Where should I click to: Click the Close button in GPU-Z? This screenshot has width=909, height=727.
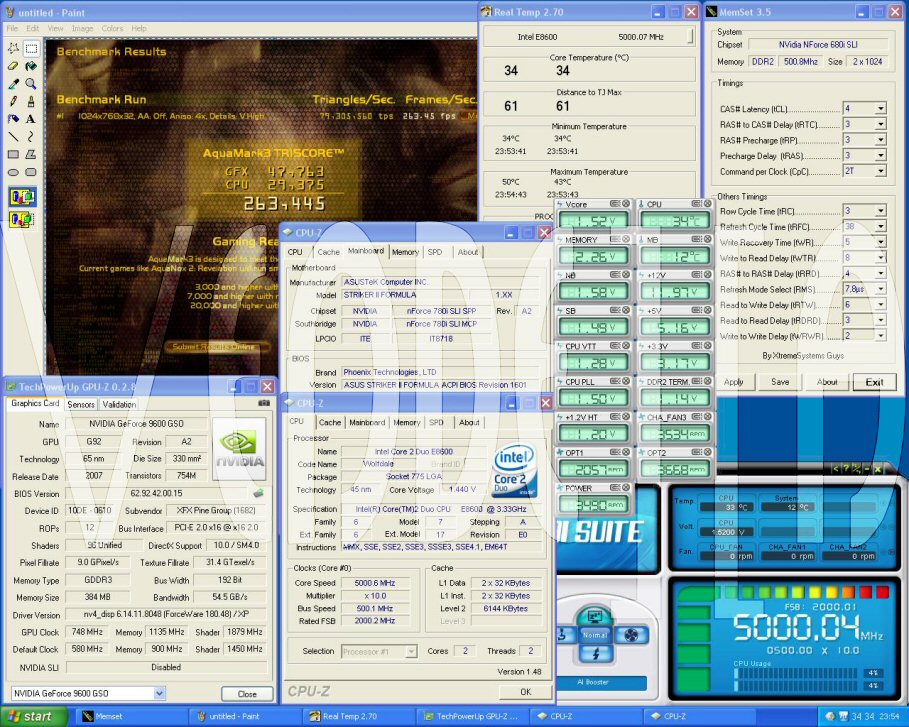(x=247, y=693)
